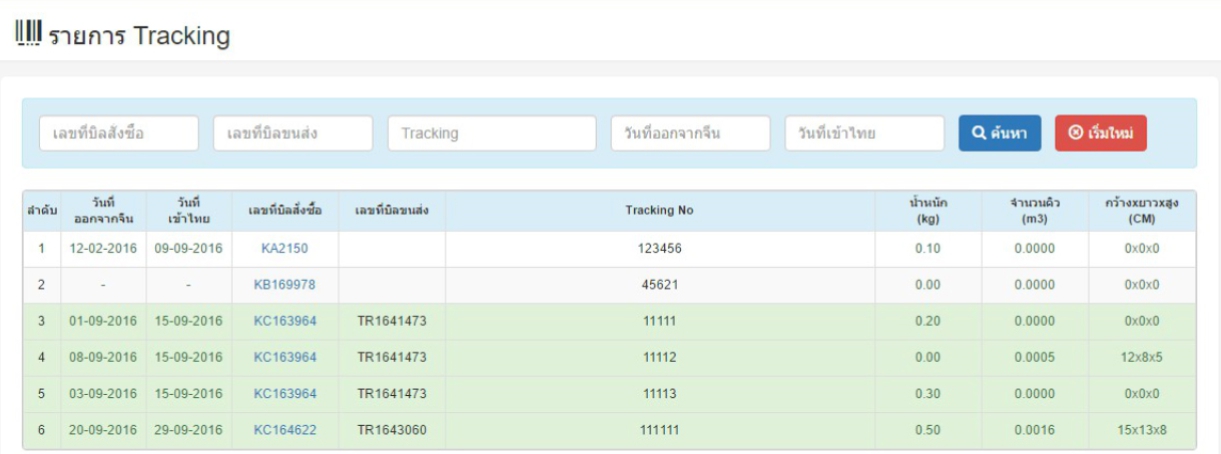Click TR1641473 in the tracking 11111 row
1221x454 pixels.
point(392,321)
